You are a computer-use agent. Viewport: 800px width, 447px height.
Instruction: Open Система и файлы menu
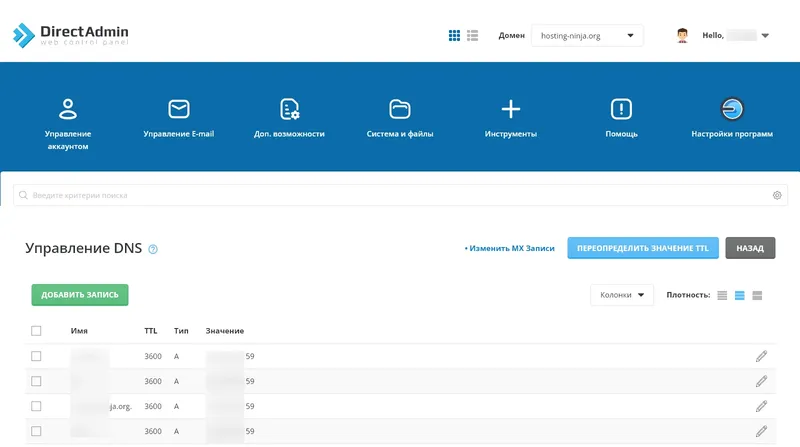click(x=400, y=118)
